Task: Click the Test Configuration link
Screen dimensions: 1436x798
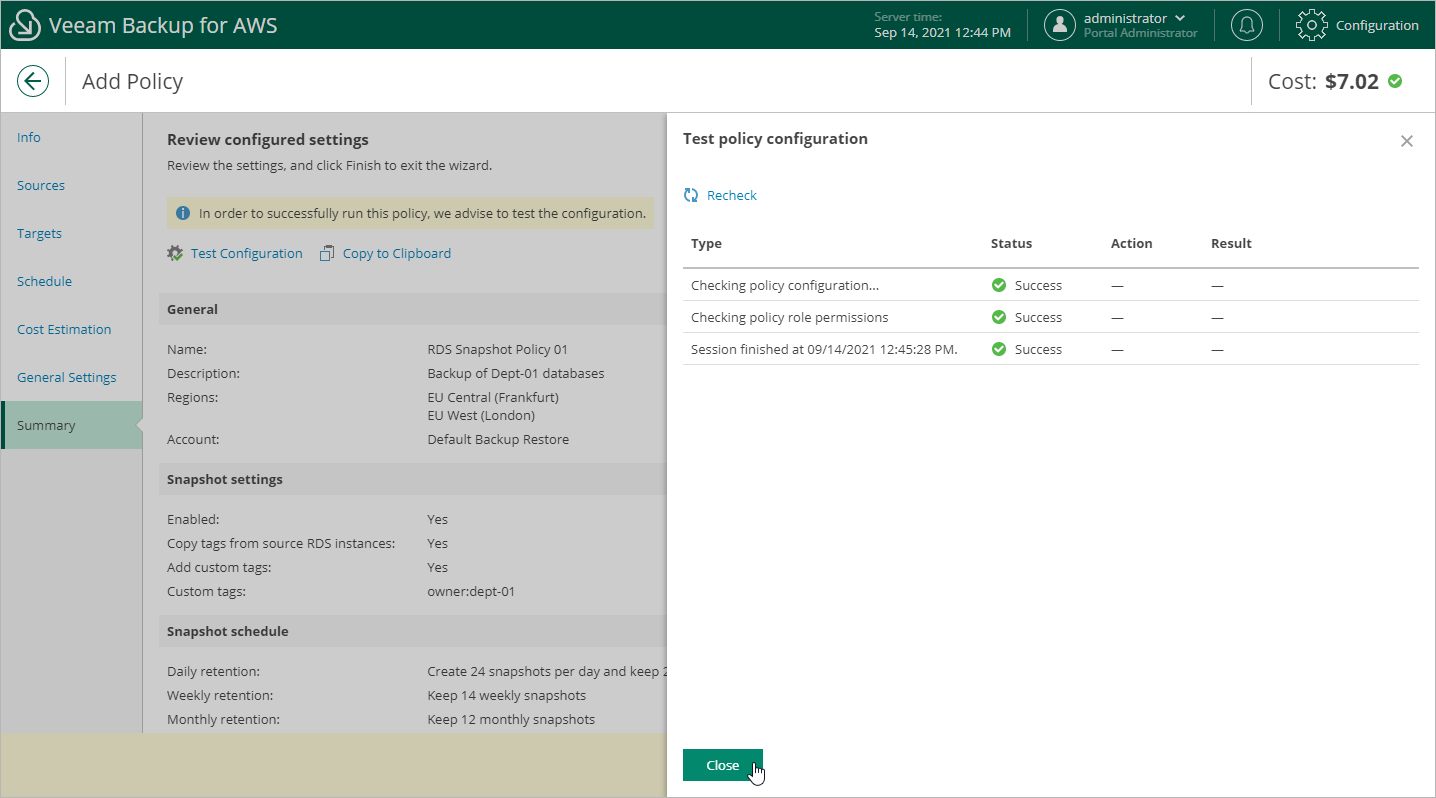Action: [246, 253]
